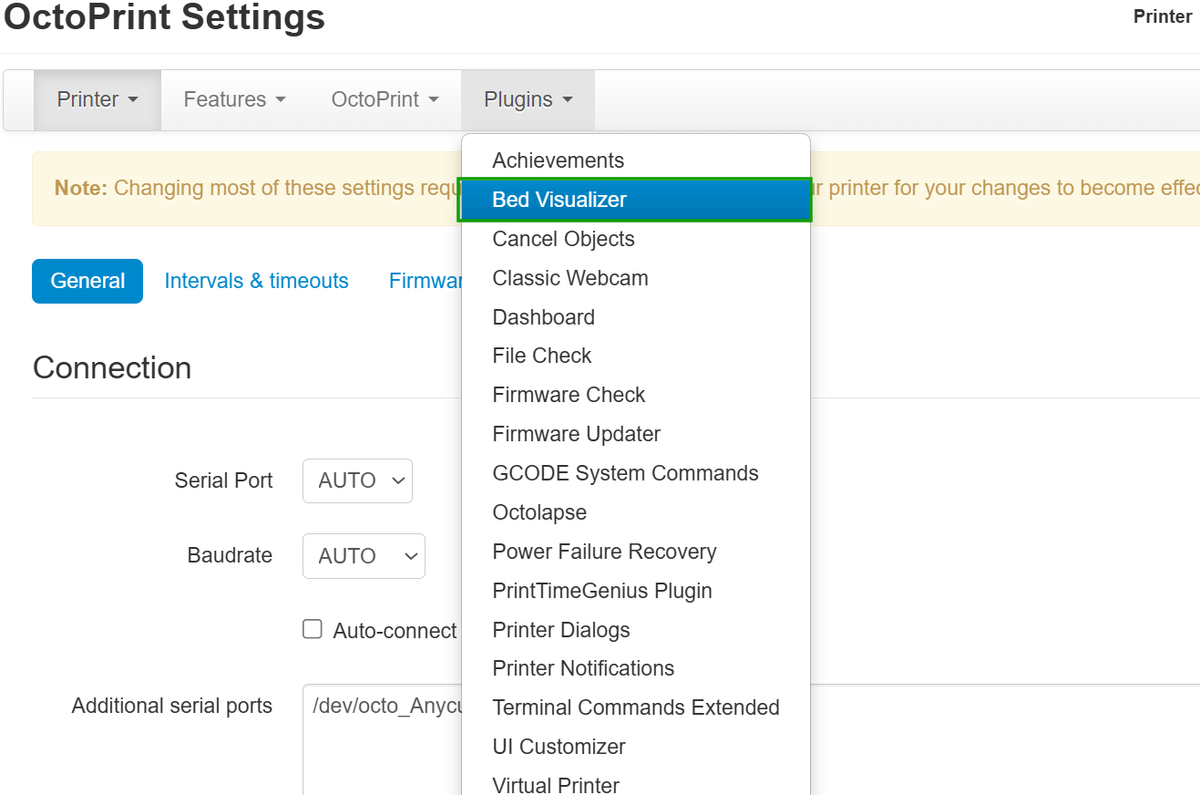Viewport: 1200px width, 795px height.
Task: Choose File Check menu entry
Action: [636, 356]
